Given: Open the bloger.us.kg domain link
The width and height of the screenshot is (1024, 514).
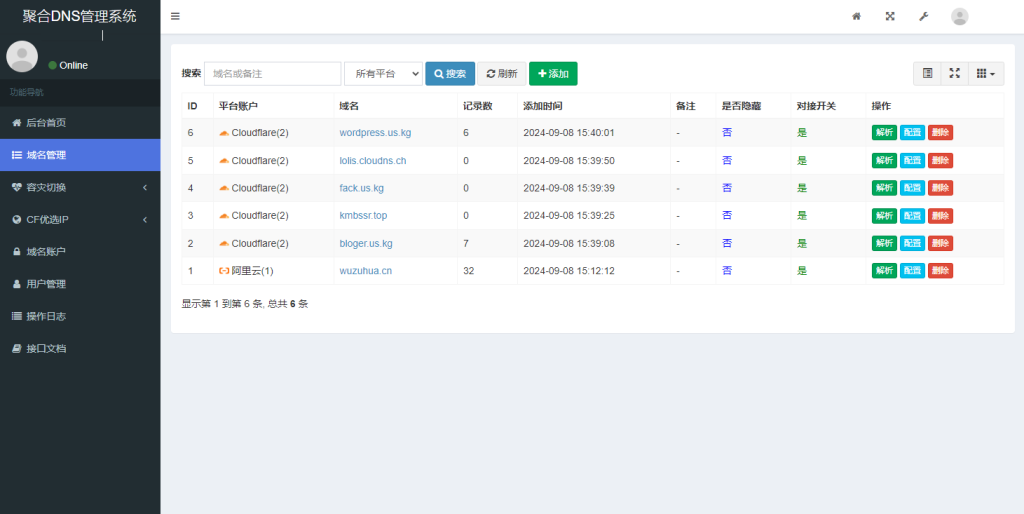Looking at the screenshot, I should coord(366,244).
